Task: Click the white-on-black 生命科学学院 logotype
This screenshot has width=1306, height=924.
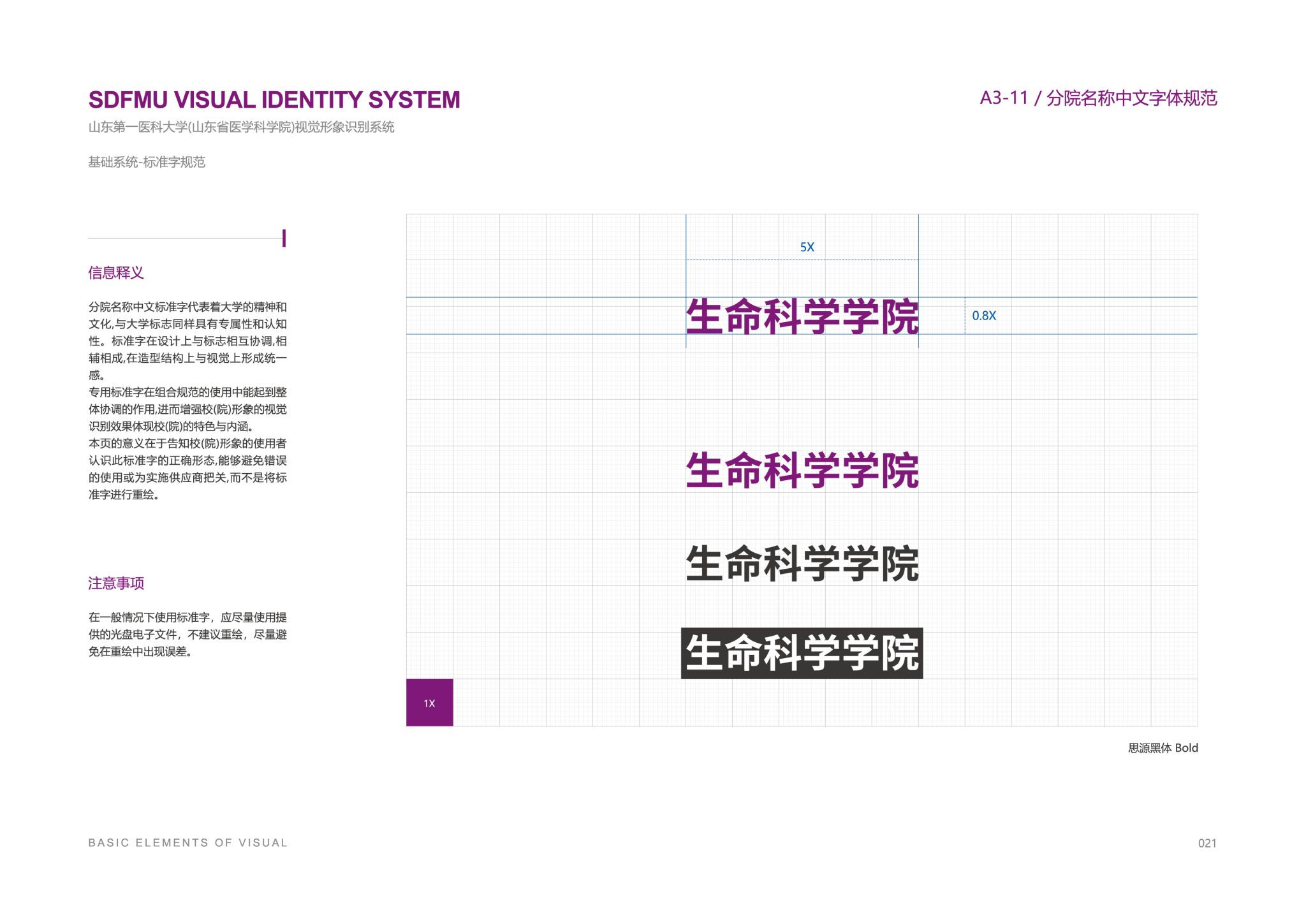Action: (x=802, y=654)
